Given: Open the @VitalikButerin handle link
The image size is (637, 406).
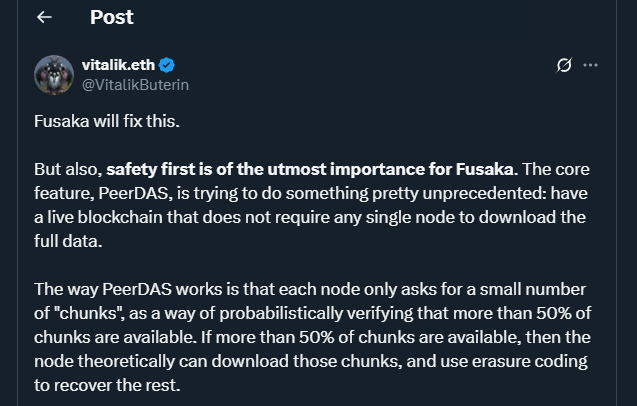Looking at the screenshot, I should click(135, 85).
